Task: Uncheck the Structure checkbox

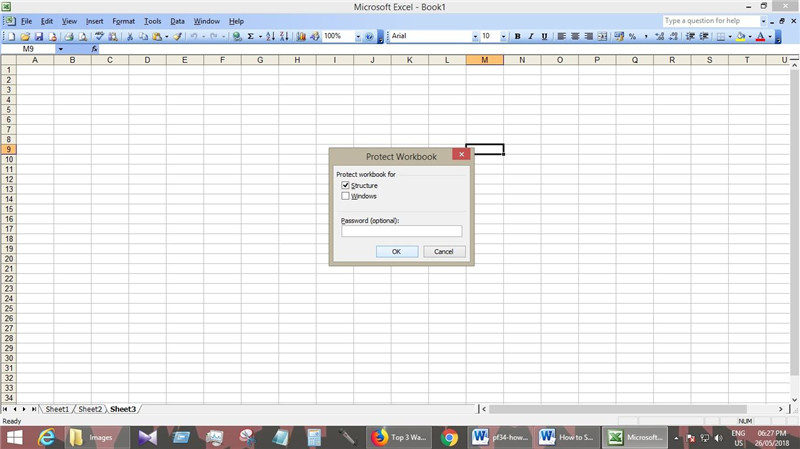Action: [x=345, y=185]
